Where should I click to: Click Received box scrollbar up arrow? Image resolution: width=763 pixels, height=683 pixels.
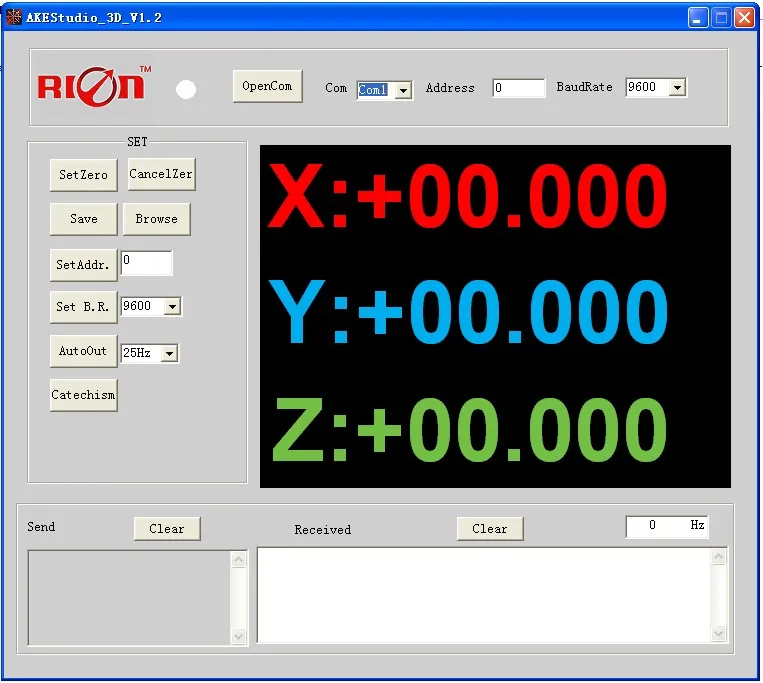click(x=718, y=557)
